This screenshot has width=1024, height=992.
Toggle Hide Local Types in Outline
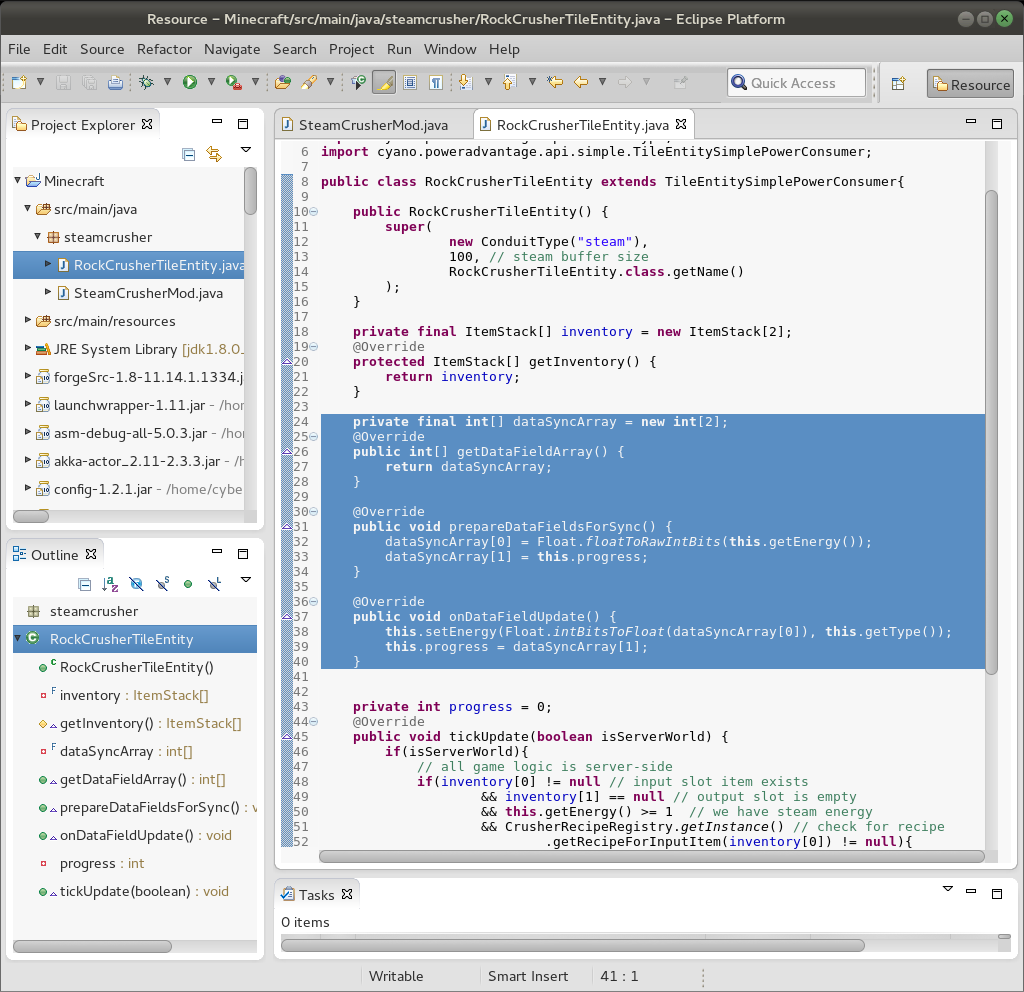214,584
